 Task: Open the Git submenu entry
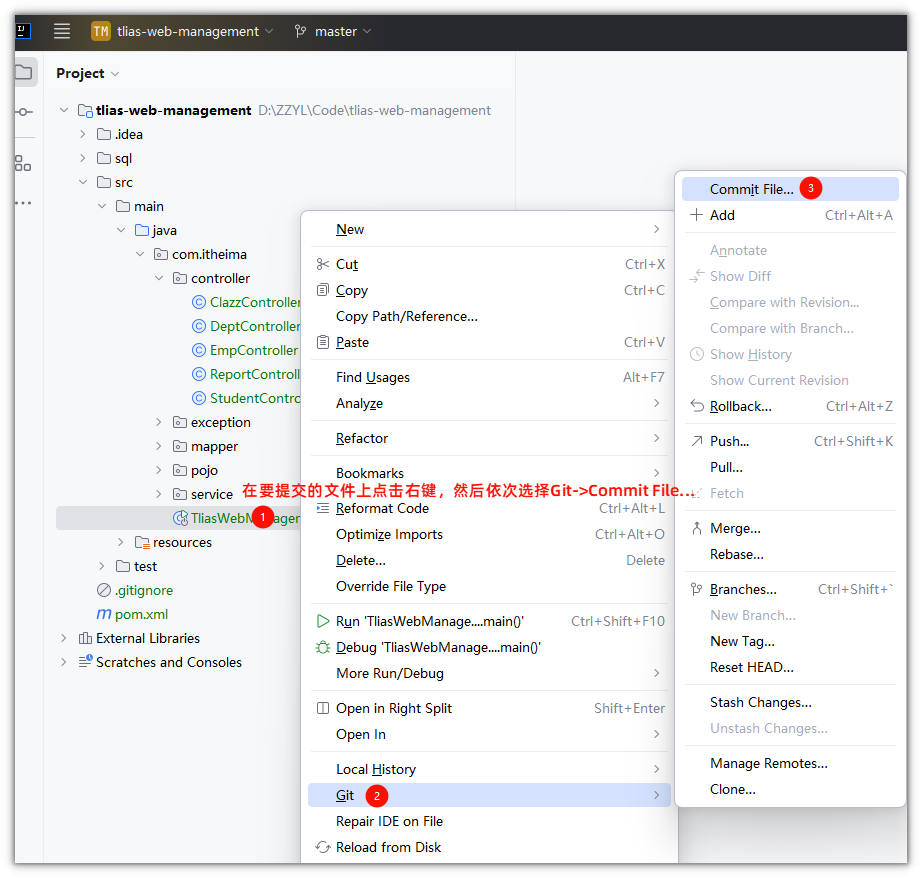[x=489, y=795]
